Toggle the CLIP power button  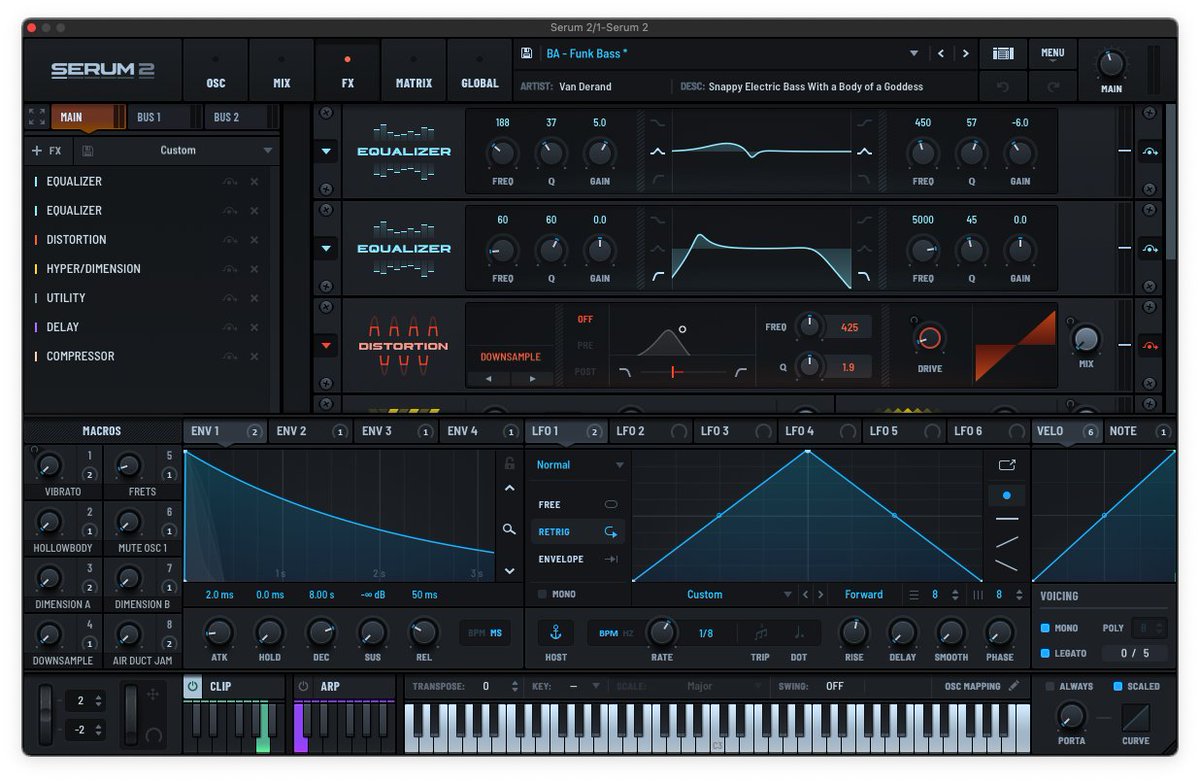192,687
